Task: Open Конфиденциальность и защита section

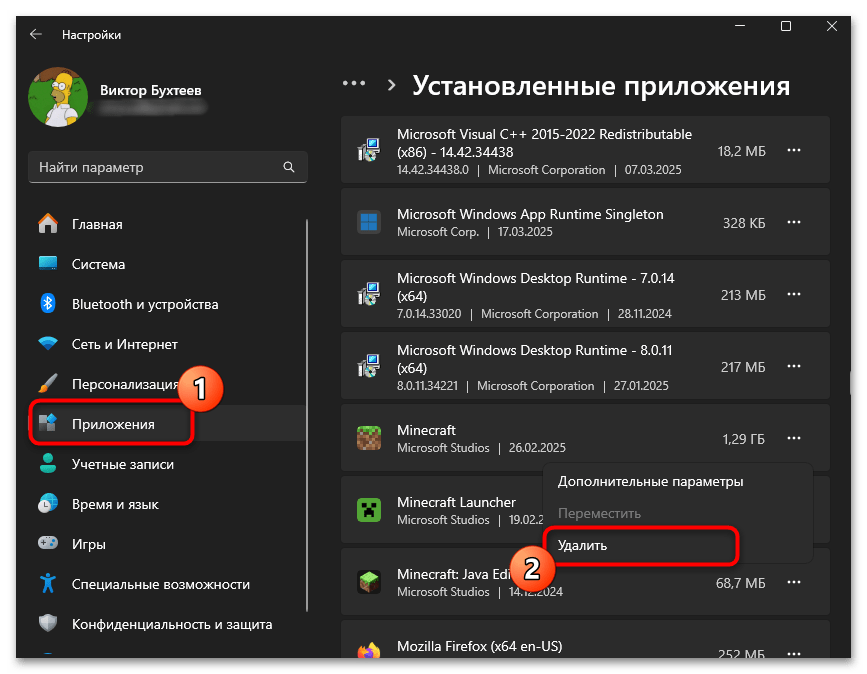Action: (x=172, y=624)
